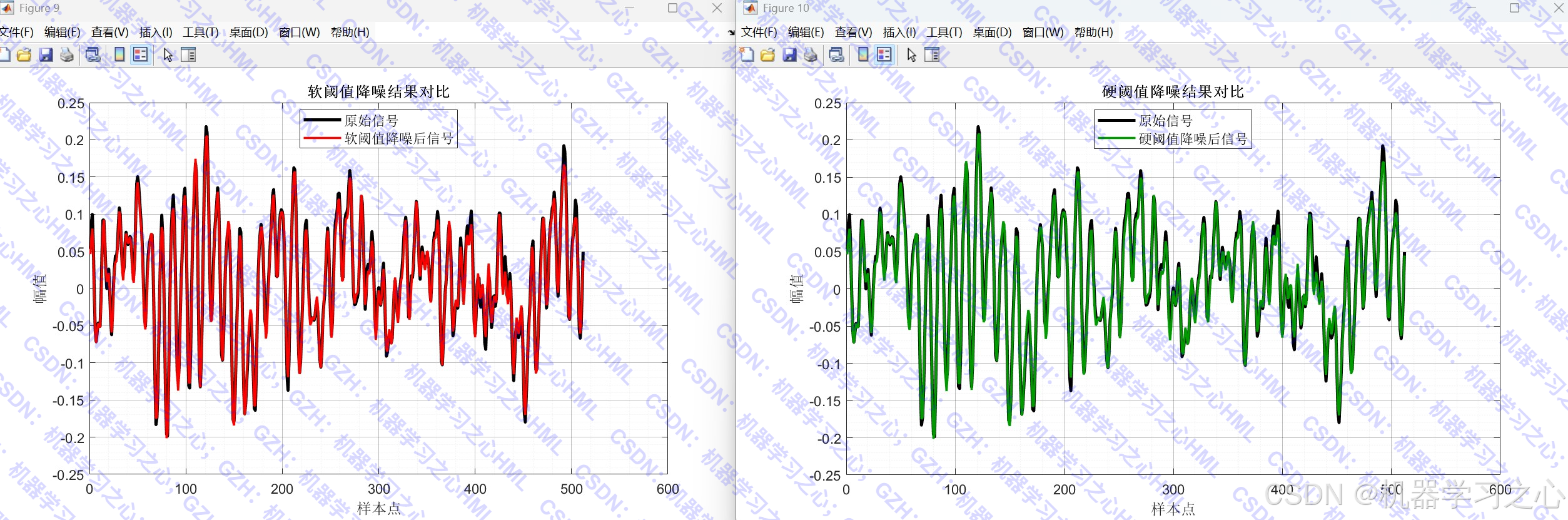Image resolution: width=1568 pixels, height=520 pixels.
Task: Click green line sample in Figure 10 legend
Action: coord(1116,138)
